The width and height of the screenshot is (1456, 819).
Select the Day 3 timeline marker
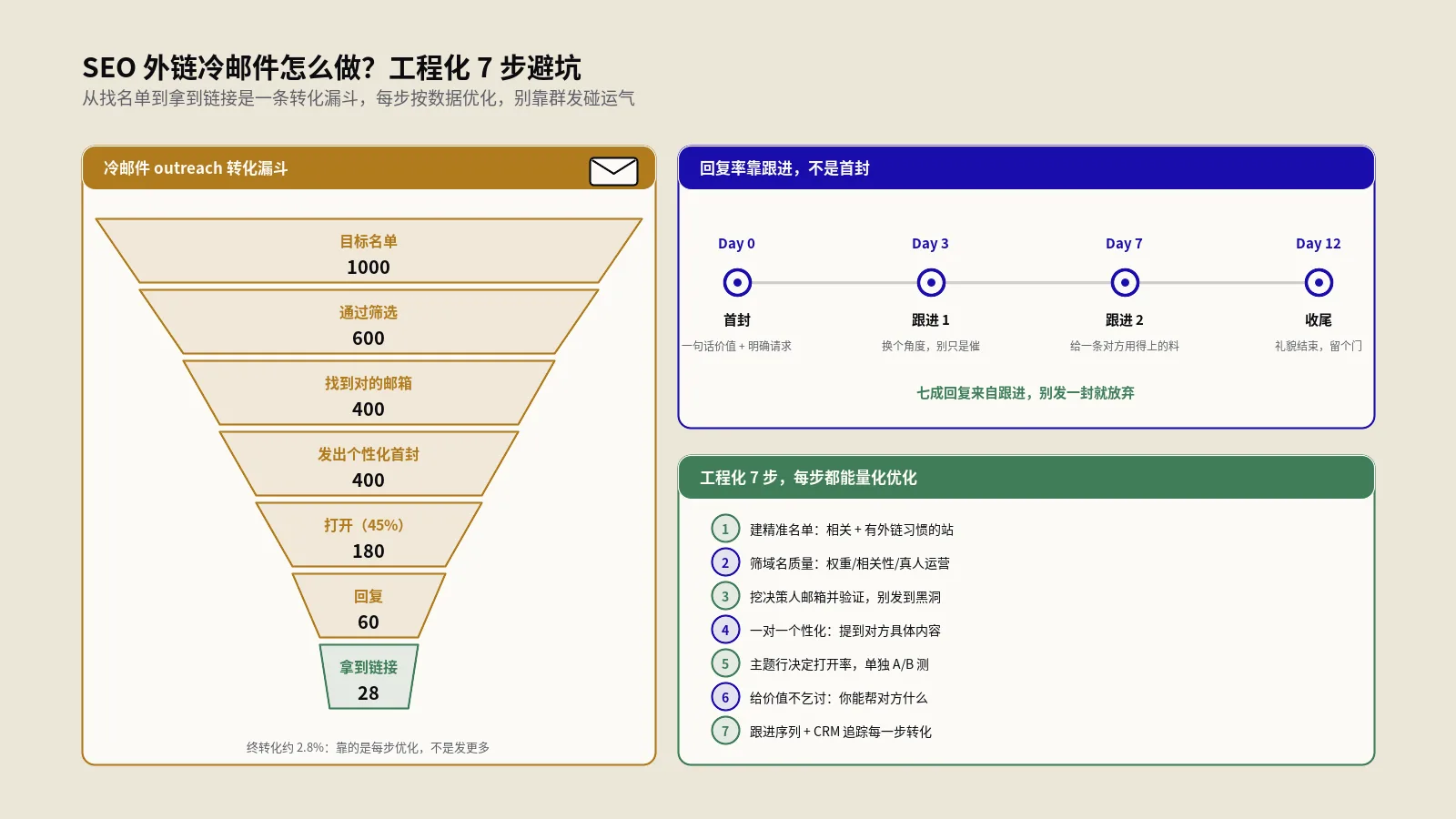click(x=931, y=283)
